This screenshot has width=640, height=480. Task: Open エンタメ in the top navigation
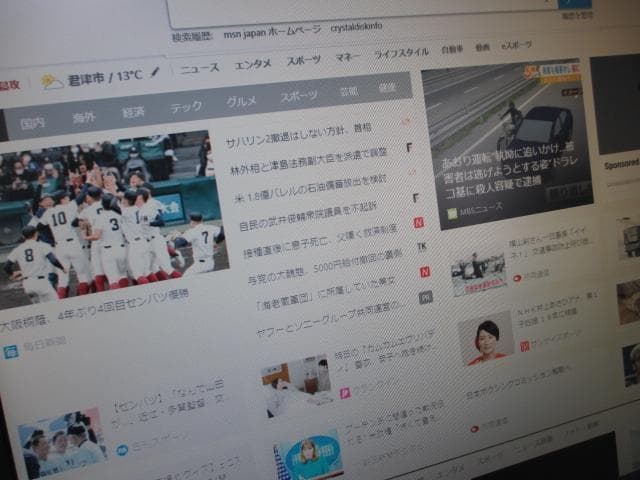(253, 64)
